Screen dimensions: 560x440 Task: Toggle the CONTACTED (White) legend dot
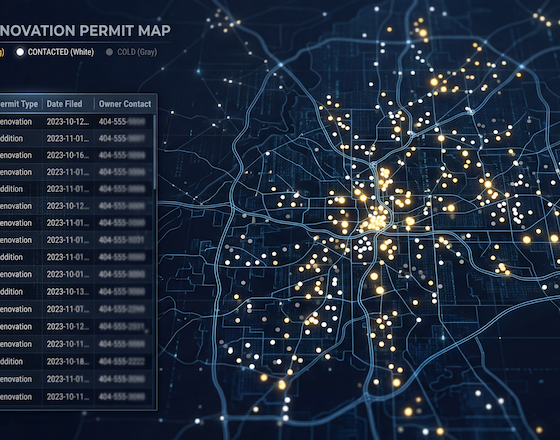pos(20,52)
